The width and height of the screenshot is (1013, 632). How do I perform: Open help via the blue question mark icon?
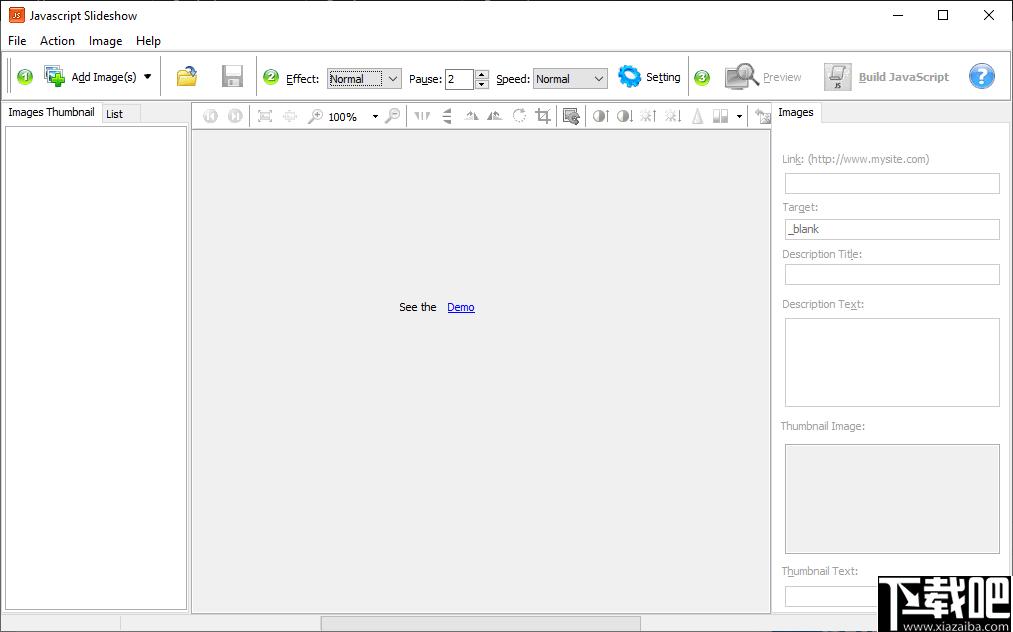click(x=981, y=76)
